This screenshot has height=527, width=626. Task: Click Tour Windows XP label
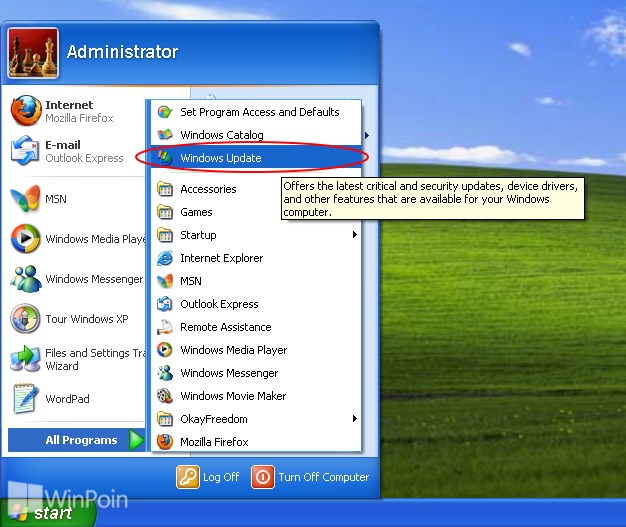[x=87, y=319]
